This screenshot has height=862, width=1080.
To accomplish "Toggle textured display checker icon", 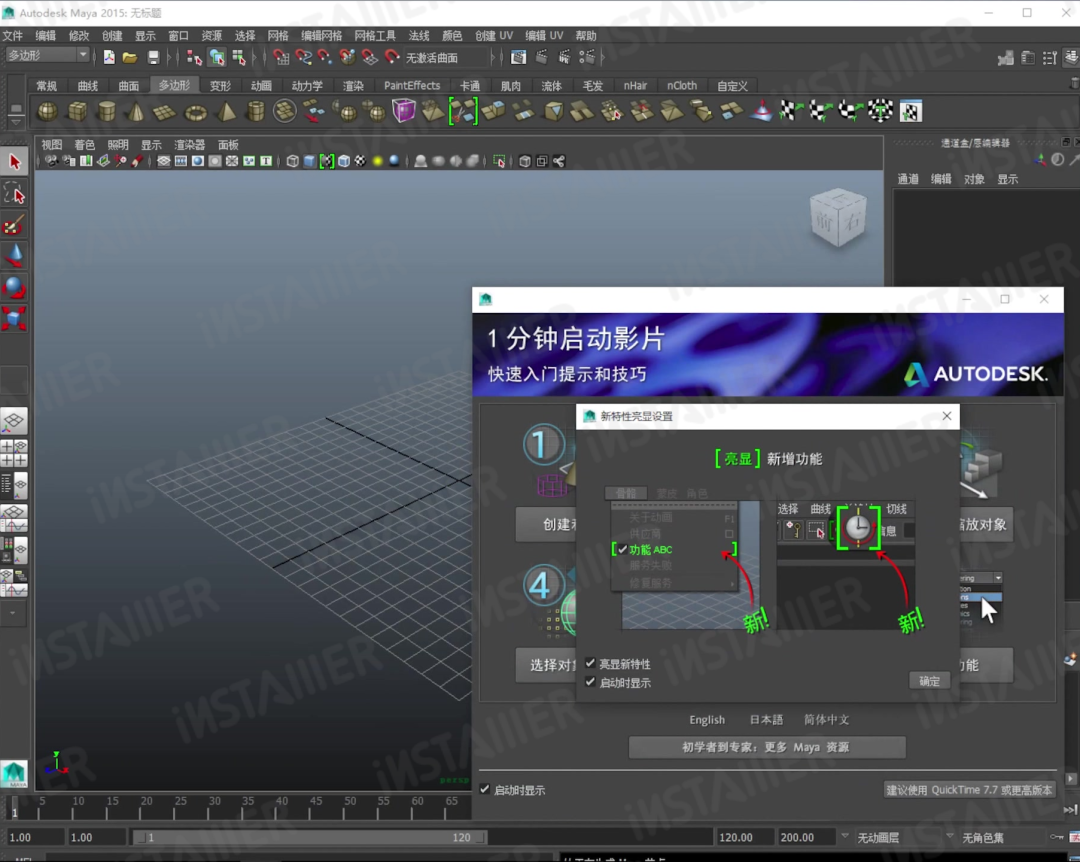I will (x=360, y=161).
